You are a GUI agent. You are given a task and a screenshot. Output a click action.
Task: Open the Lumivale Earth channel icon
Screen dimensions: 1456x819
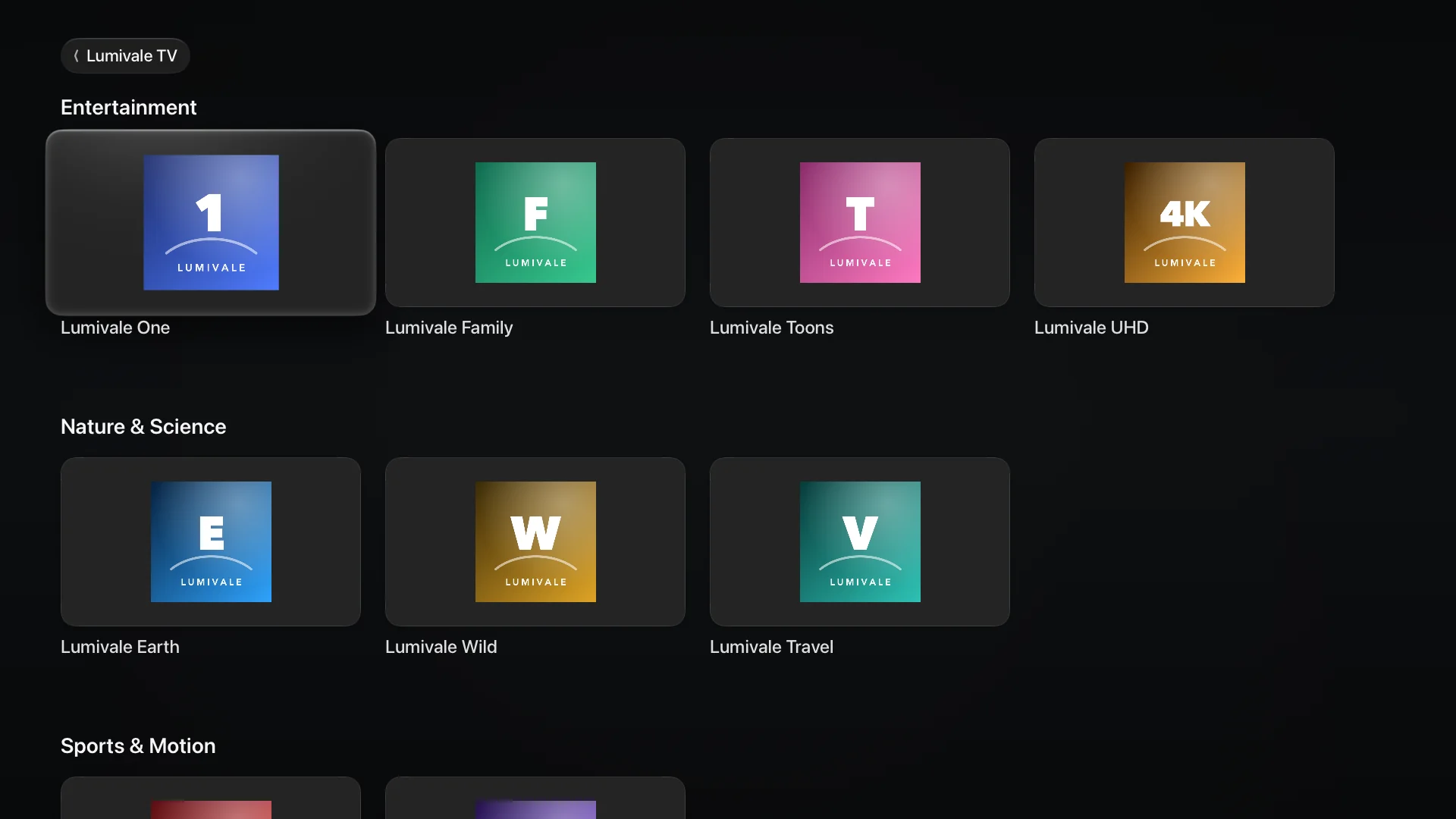(211, 541)
